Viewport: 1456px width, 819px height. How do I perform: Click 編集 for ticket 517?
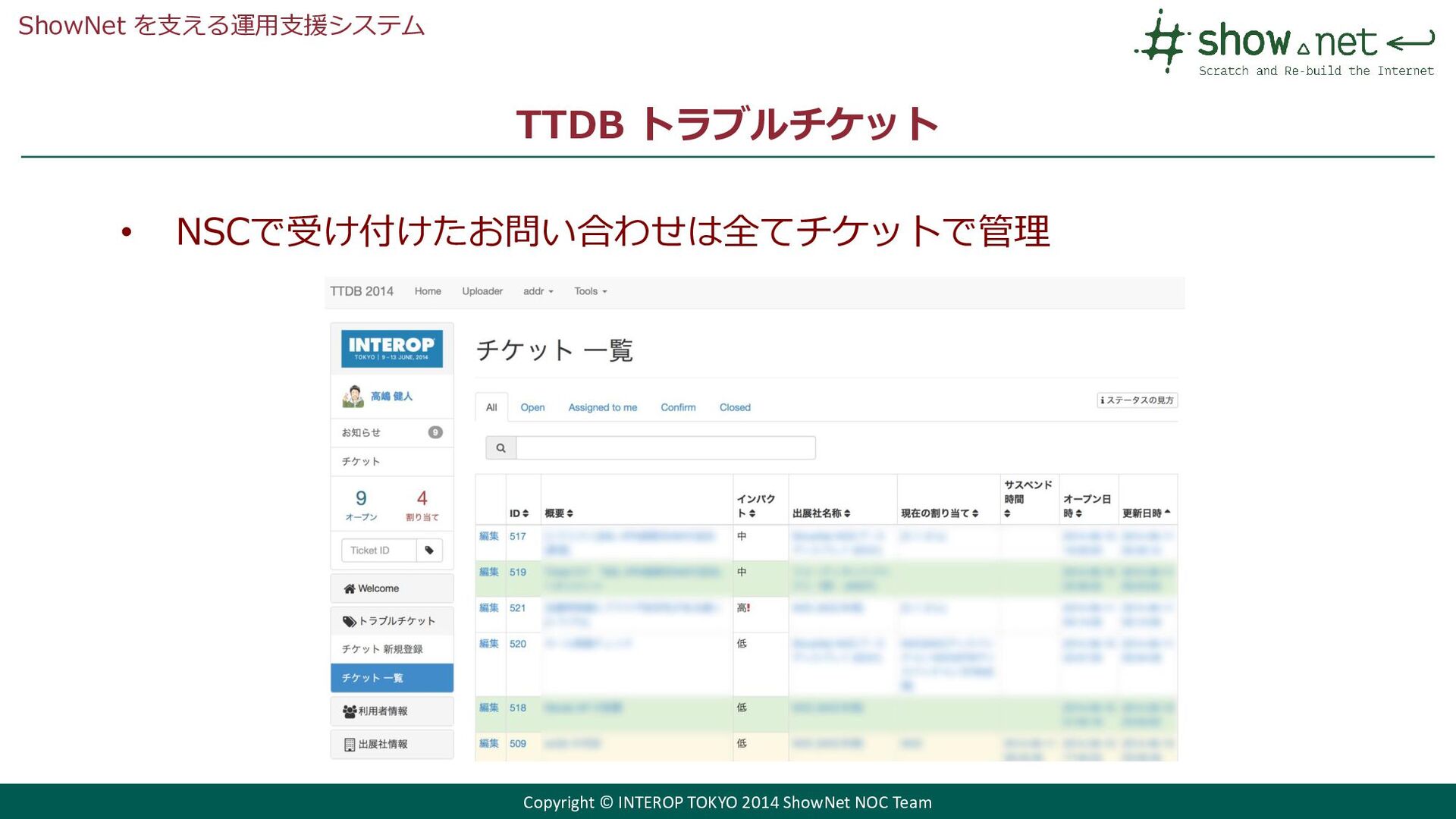pyautogui.click(x=489, y=536)
